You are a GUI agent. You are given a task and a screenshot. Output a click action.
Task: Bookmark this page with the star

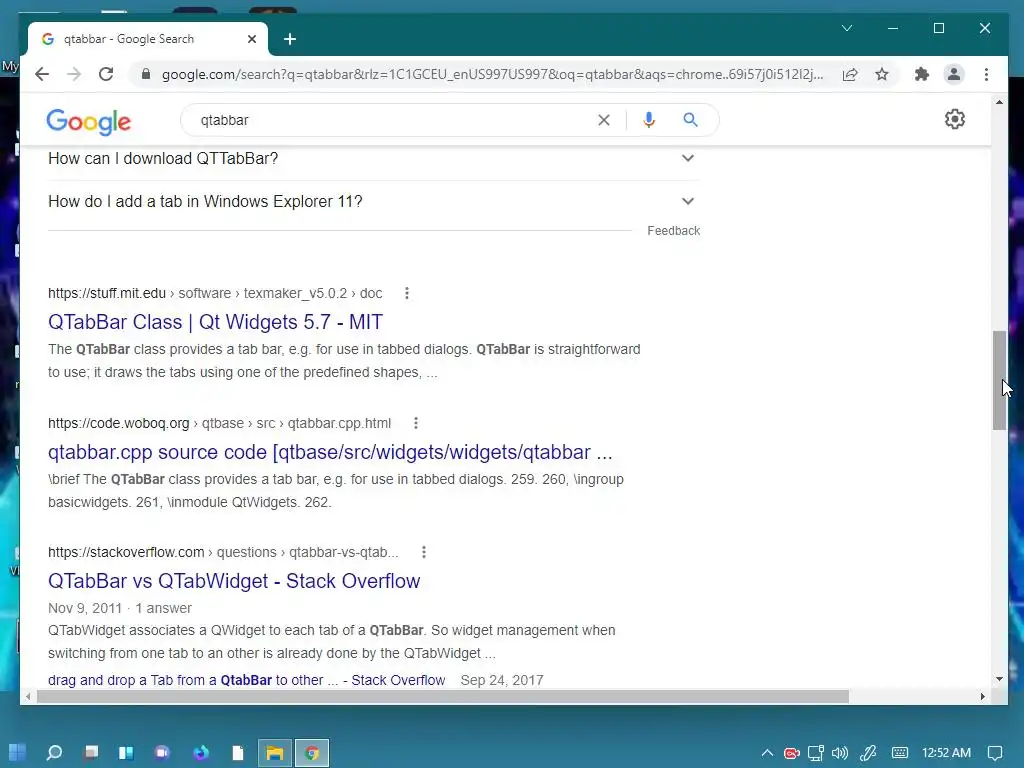[x=882, y=74]
